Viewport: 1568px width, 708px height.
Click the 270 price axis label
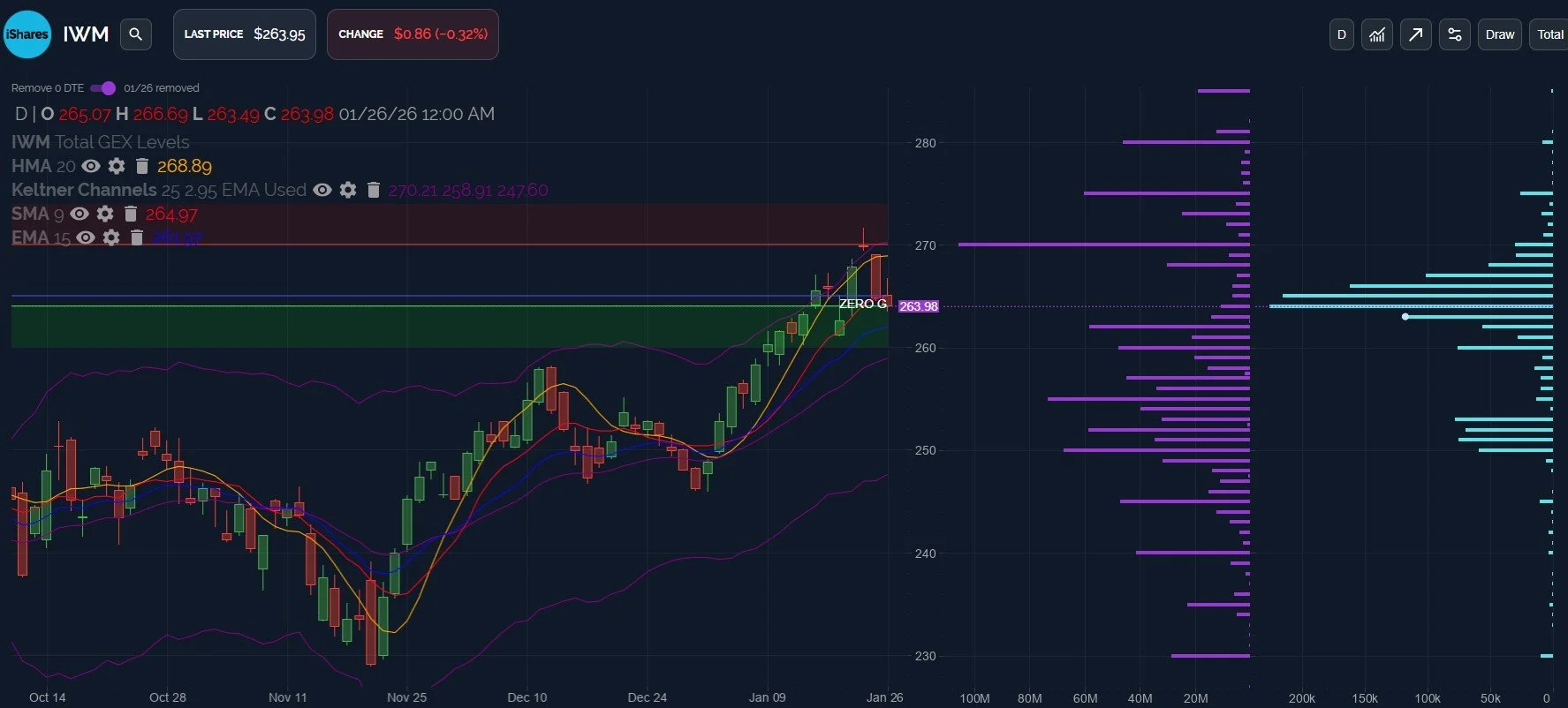click(925, 245)
